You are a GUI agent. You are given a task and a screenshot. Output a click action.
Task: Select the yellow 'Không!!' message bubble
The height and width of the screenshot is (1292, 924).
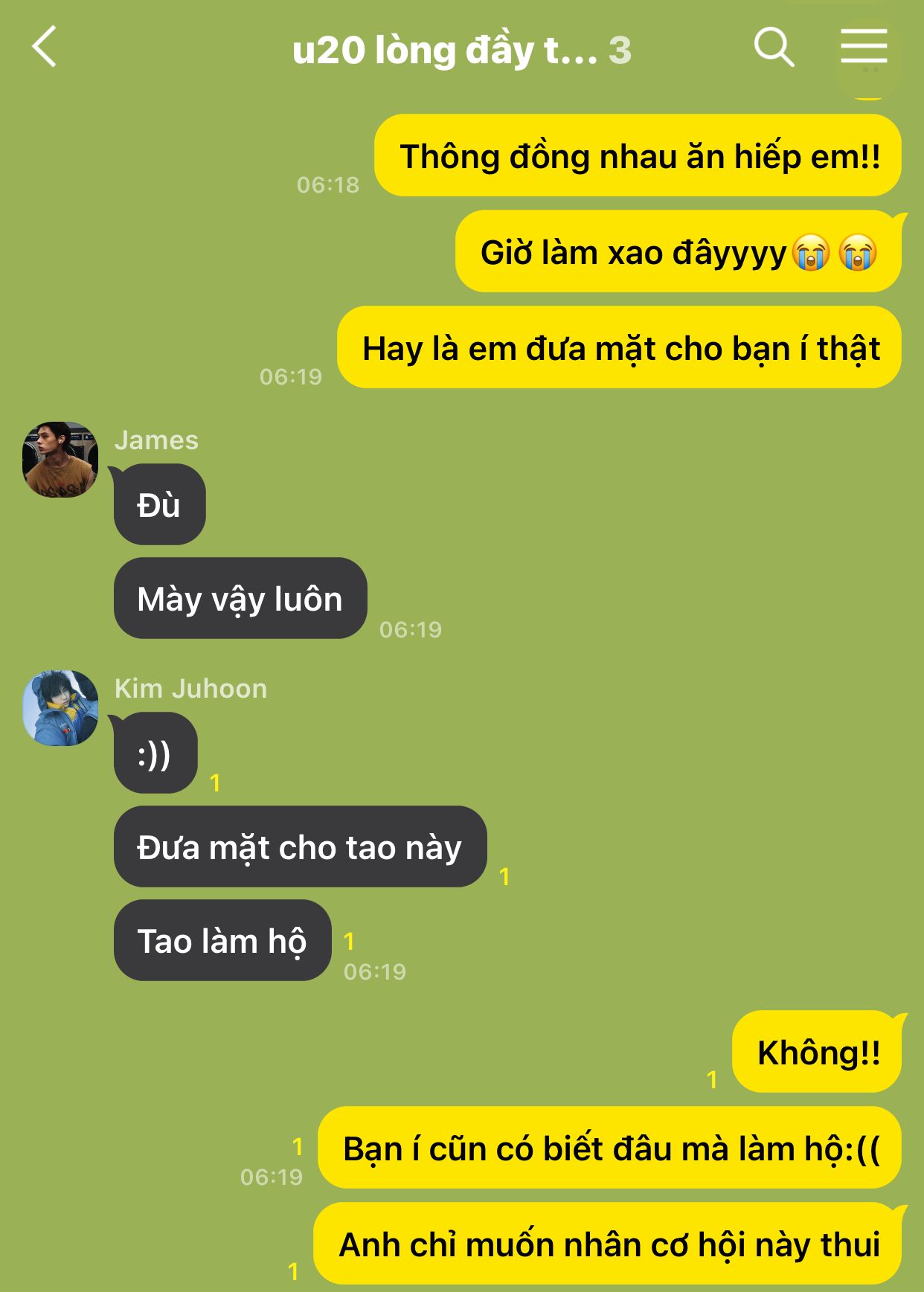coord(817,1052)
